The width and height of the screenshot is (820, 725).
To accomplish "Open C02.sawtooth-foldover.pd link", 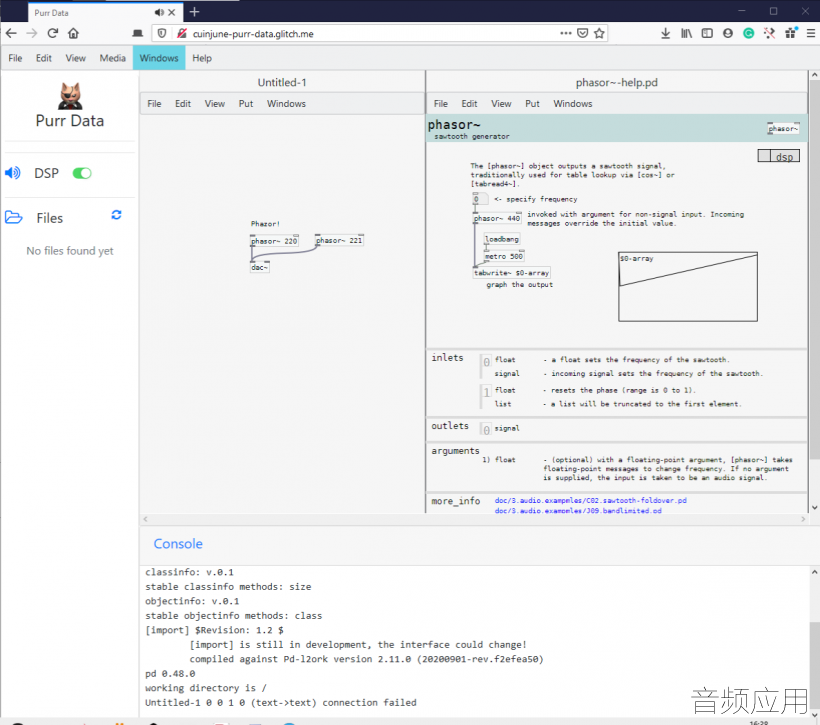I will [x=590, y=501].
